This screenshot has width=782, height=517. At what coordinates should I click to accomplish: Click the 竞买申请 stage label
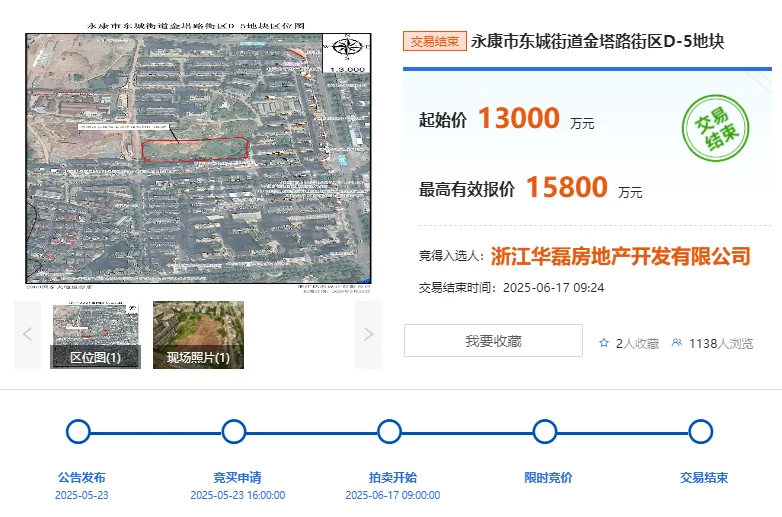237,478
